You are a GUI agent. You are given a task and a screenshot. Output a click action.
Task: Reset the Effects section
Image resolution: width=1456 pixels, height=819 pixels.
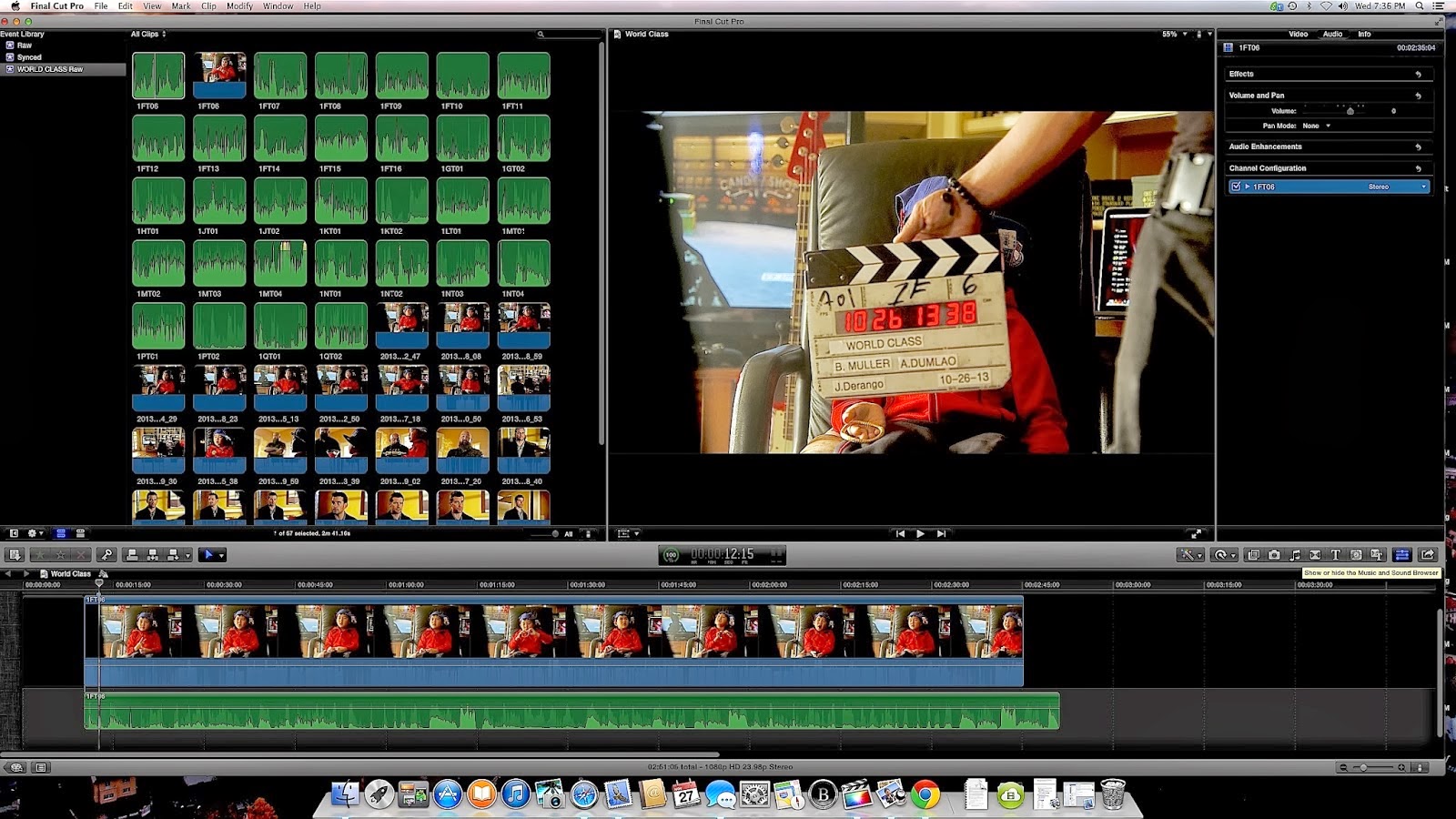tap(1418, 74)
